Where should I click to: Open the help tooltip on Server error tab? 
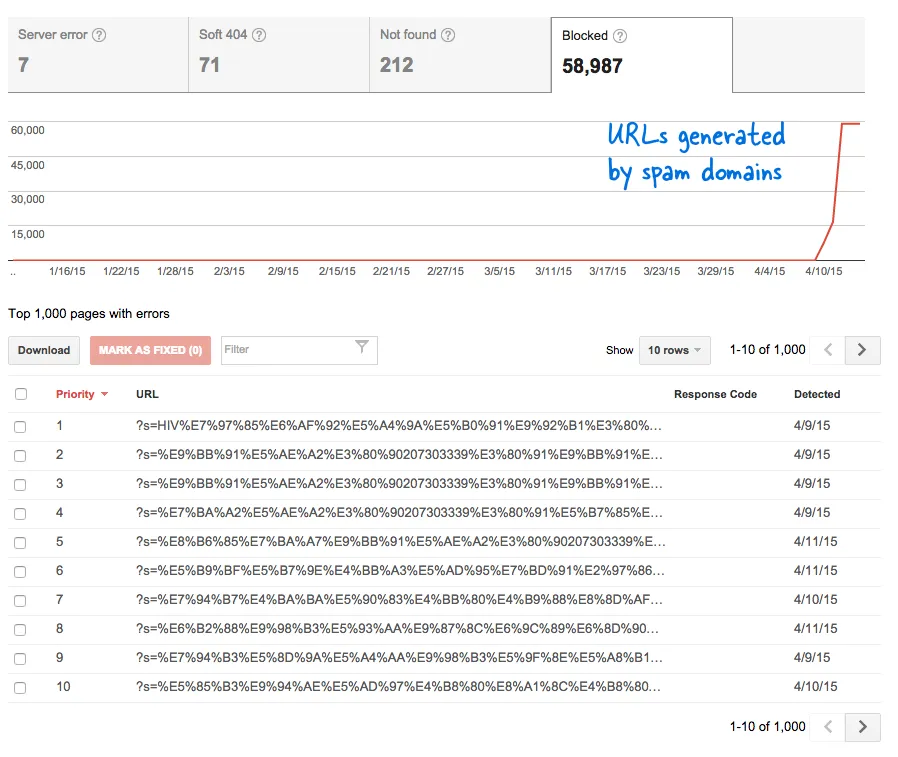[x=97, y=35]
